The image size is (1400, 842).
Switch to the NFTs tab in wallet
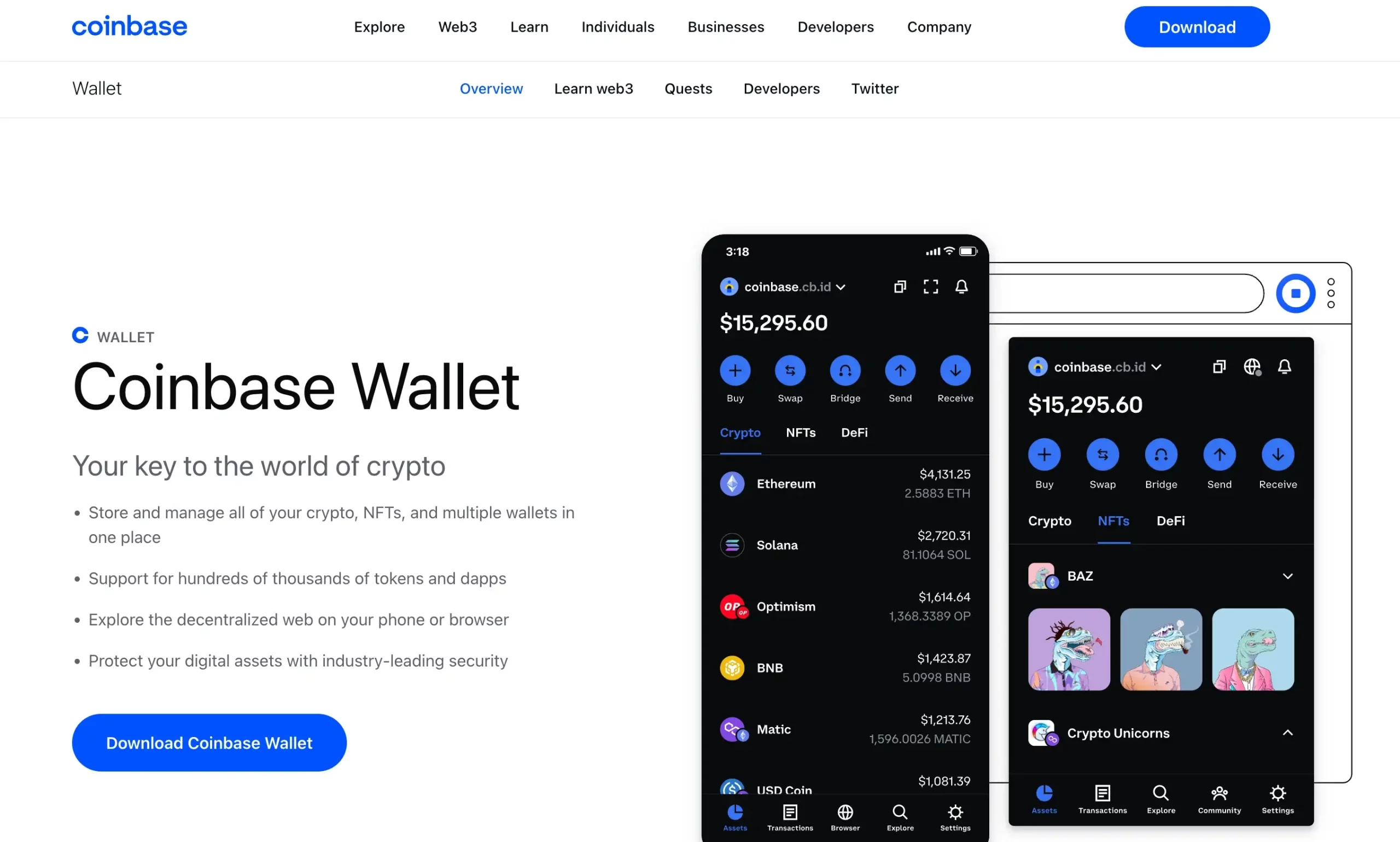click(800, 432)
